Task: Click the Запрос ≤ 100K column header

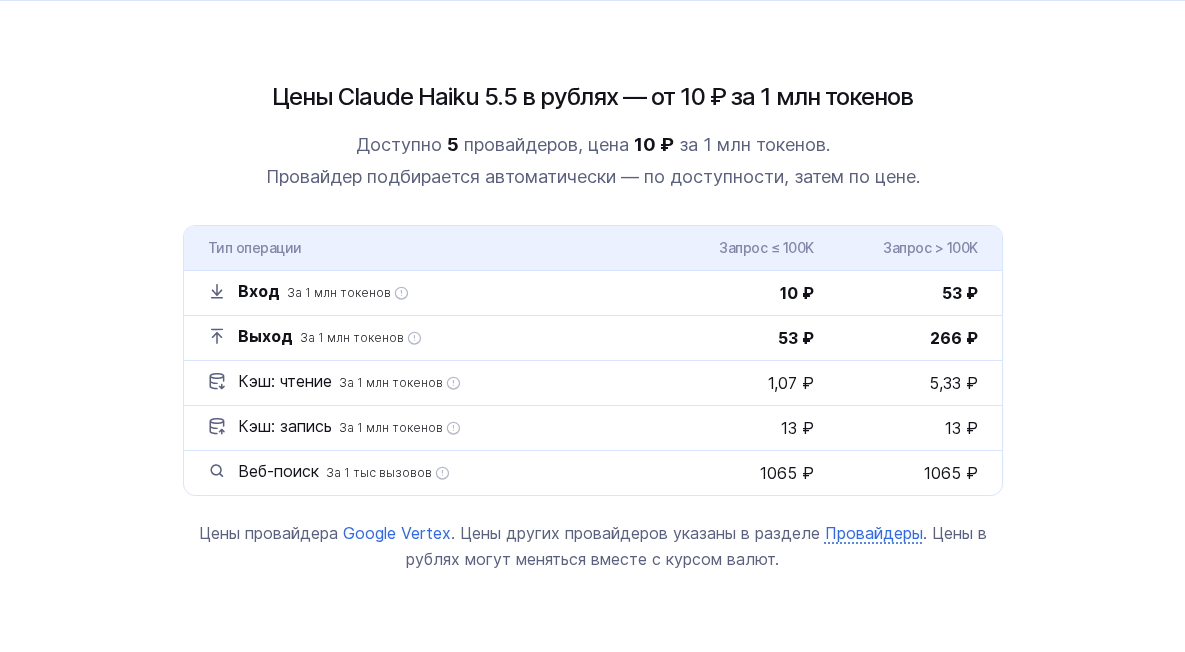Action: [766, 248]
